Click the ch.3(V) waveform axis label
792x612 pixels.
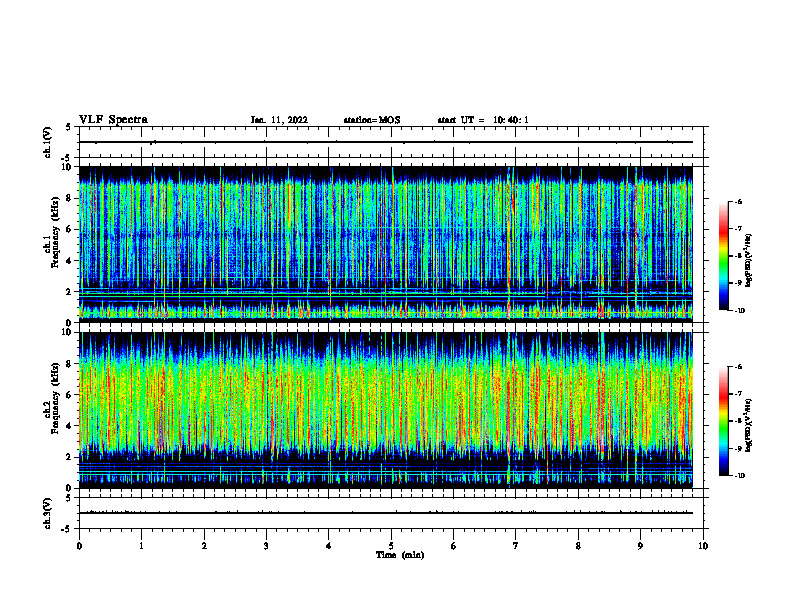(47, 513)
